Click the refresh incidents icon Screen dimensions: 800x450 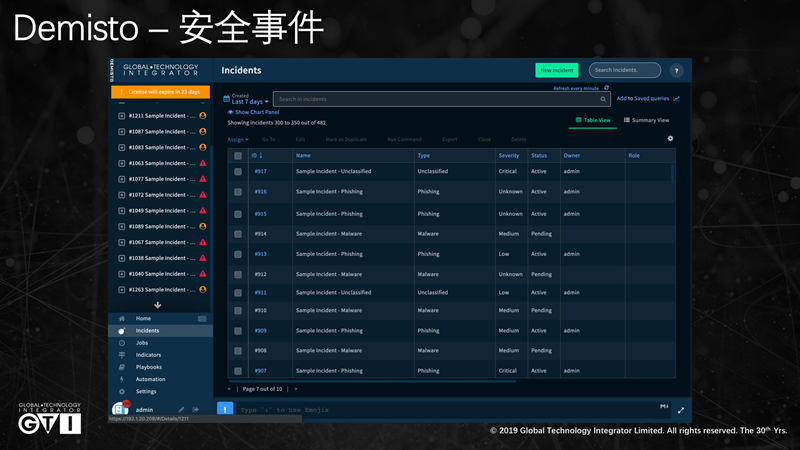[606, 88]
